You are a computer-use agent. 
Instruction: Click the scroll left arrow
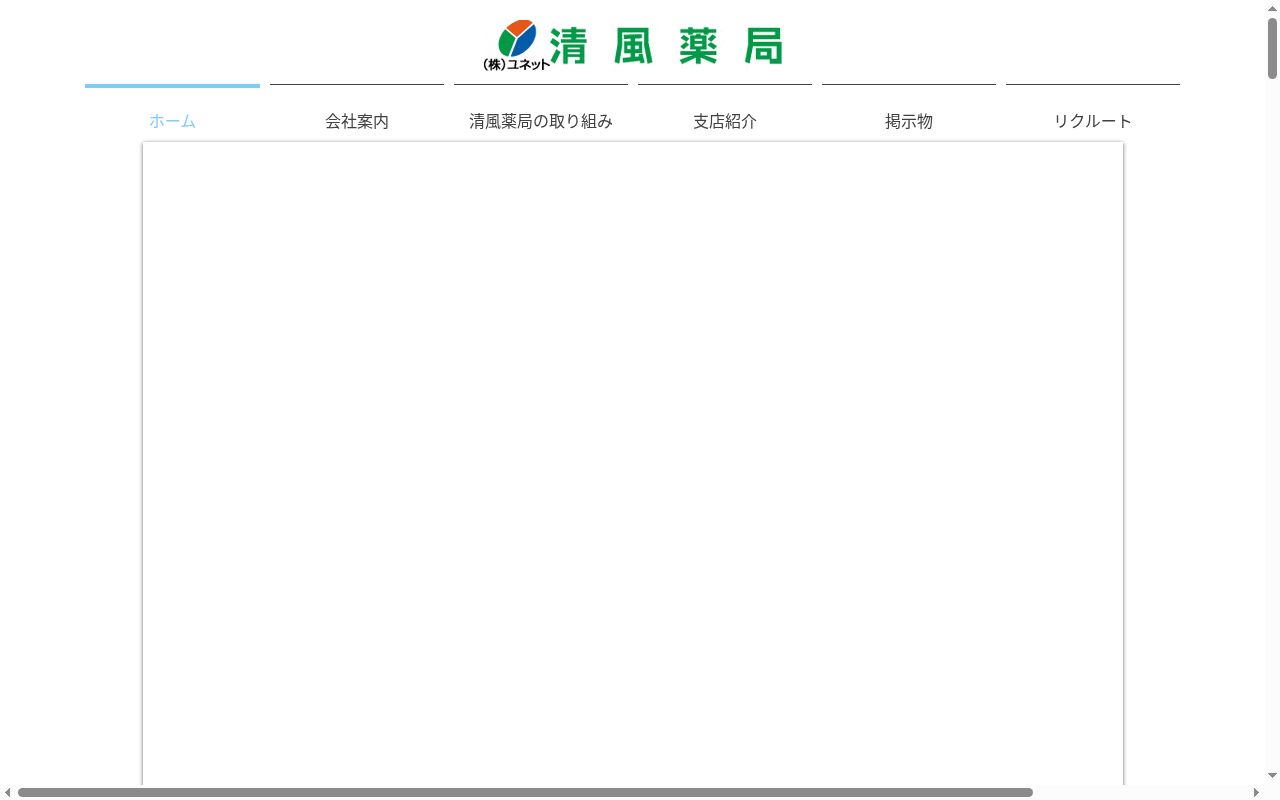(8, 792)
